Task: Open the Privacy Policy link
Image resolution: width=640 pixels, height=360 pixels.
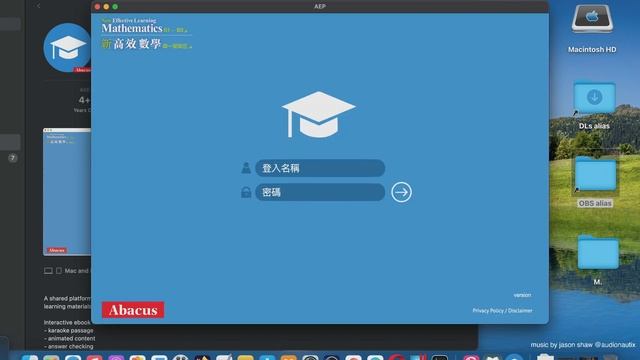Action: coord(488,311)
